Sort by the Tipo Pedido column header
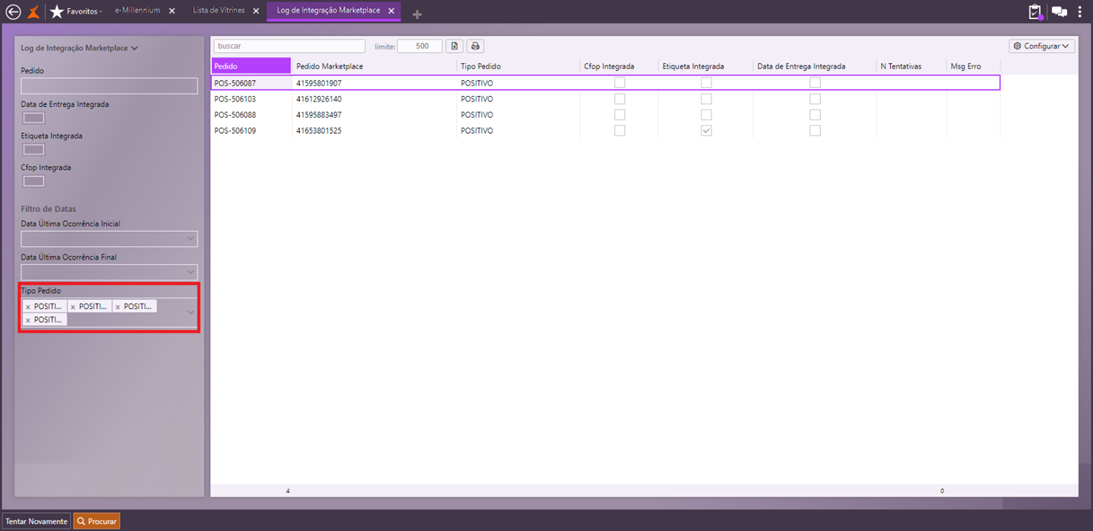Image resolution: width=1093 pixels, height=531 pixels. tap(519, 66)
